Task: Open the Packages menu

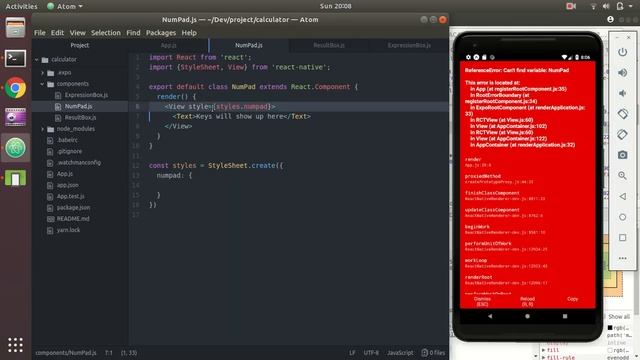Action: pyautogui.click(x=161, y=33)
